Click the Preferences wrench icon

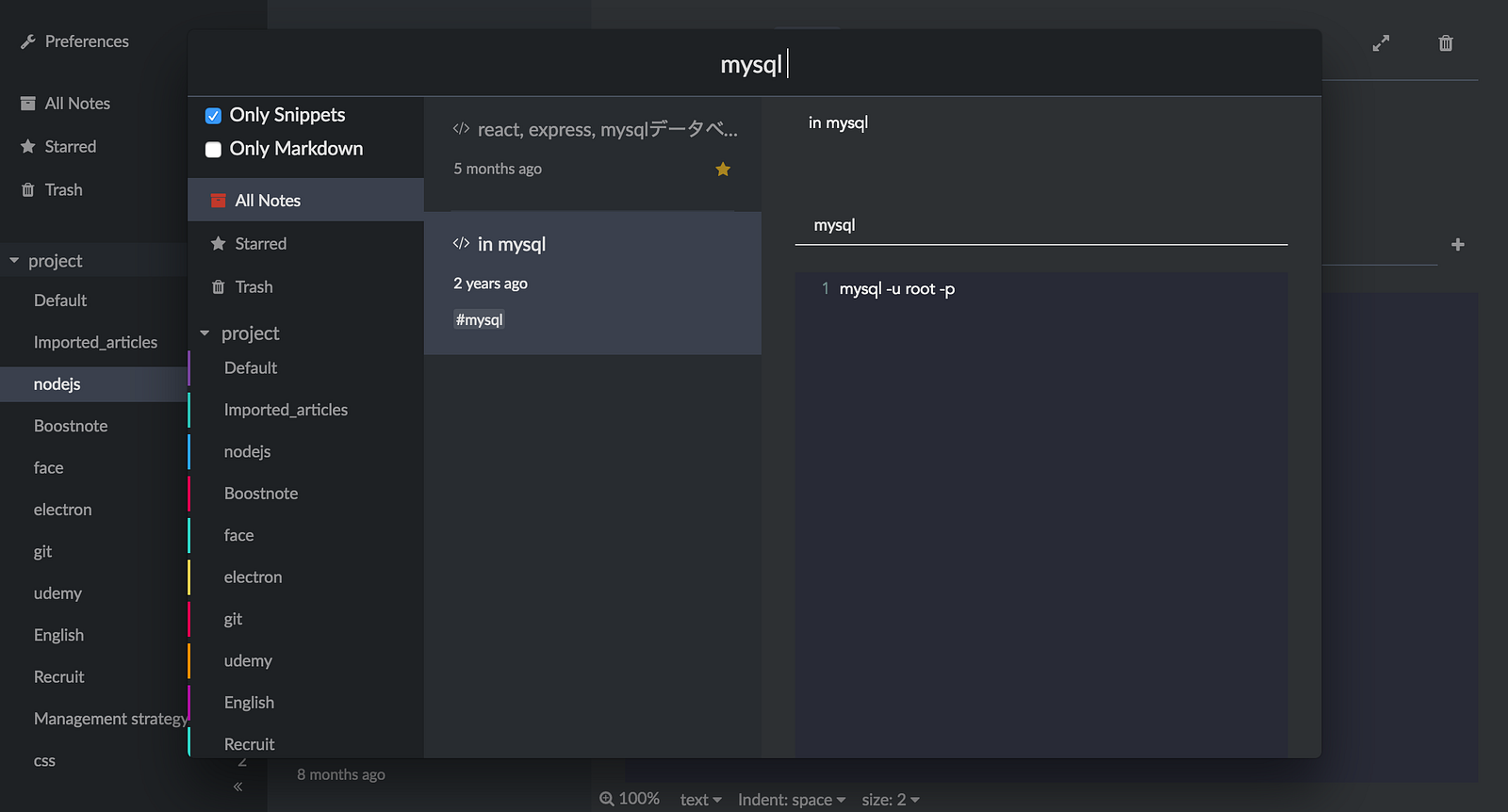28,41
